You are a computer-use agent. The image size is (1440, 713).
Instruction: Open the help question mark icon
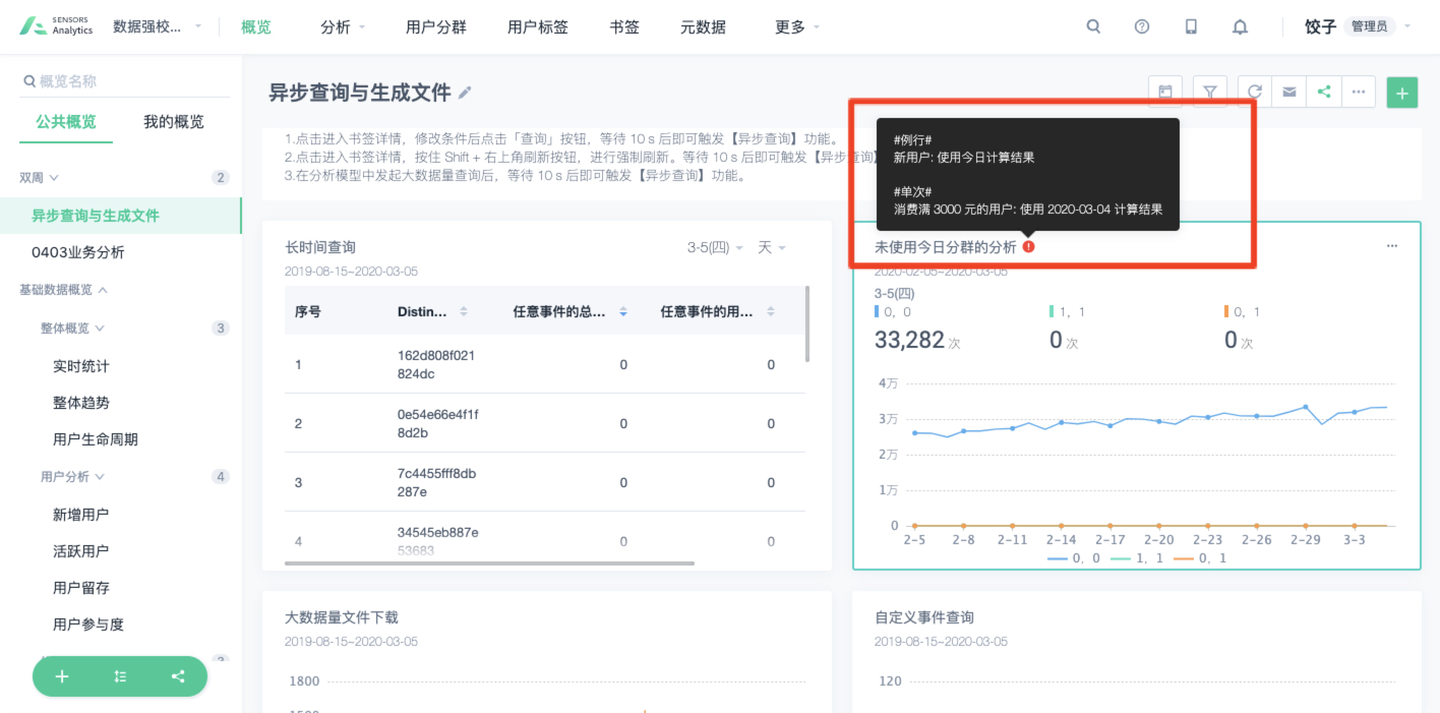[x=1142, y=27]
